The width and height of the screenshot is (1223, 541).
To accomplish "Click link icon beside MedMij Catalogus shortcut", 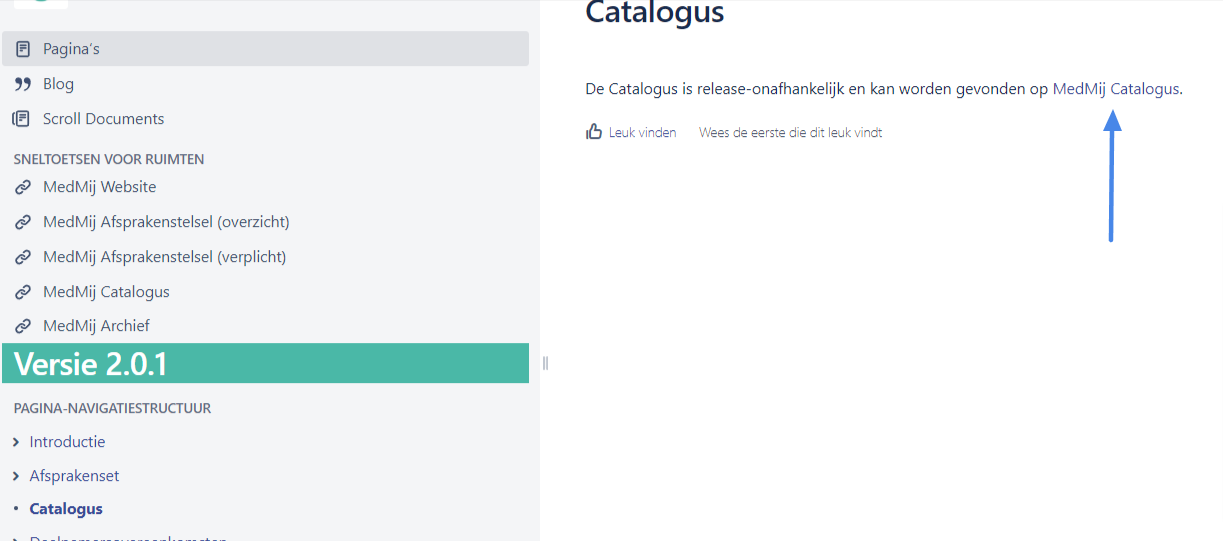I will pos(23,292).
